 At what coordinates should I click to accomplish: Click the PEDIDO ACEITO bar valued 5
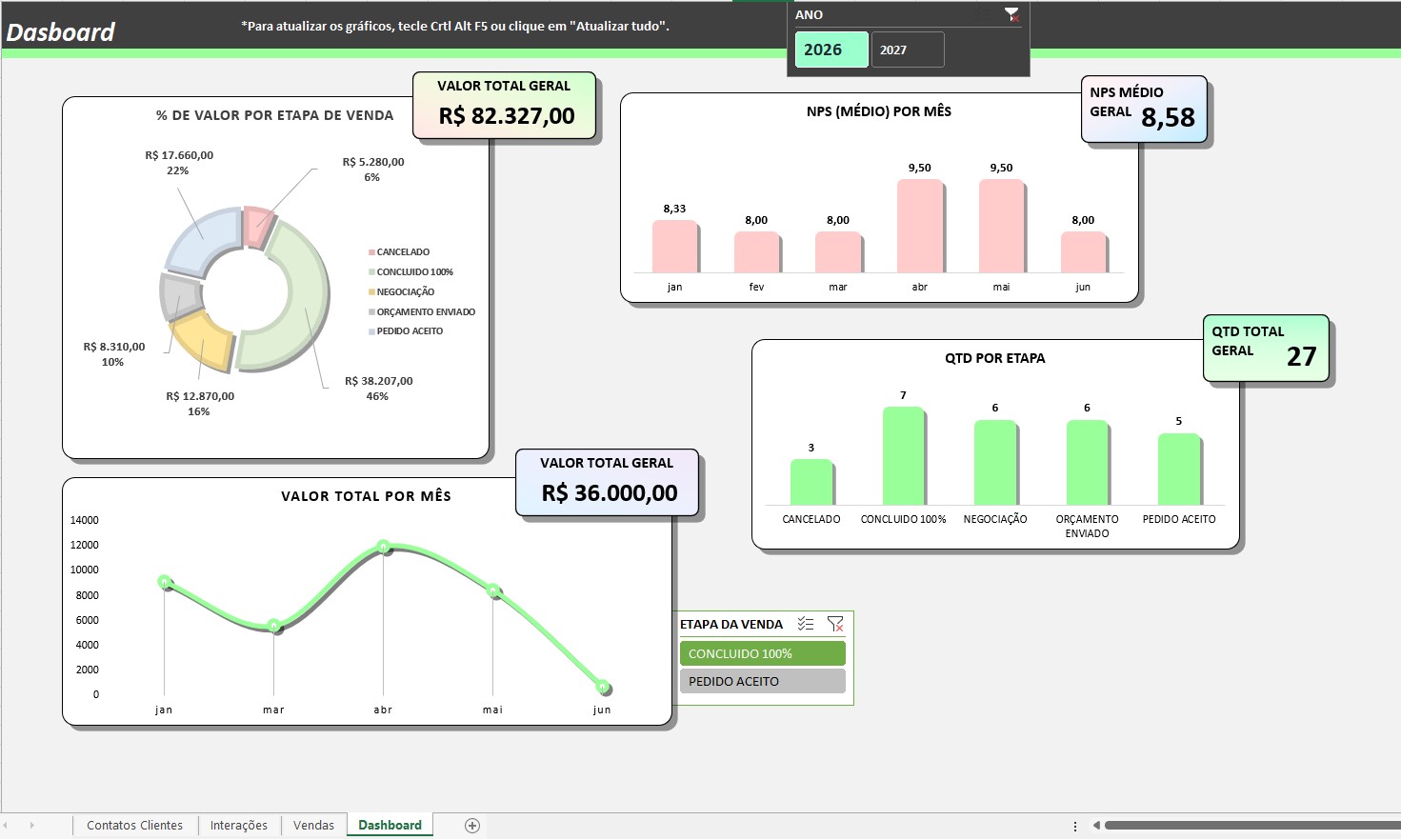coord(1180,470)
